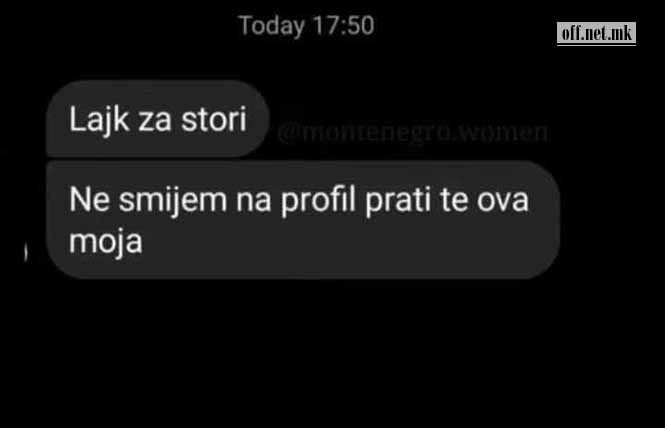Click the word "moja" on the second line
The height and width of the screenshot is (428, 665).
click(x=106, y=242)
